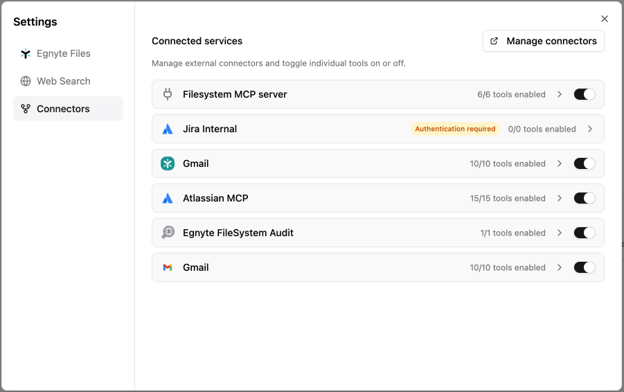Click the Authentication required badge
The image size is (624, 392).
(455, 129)
